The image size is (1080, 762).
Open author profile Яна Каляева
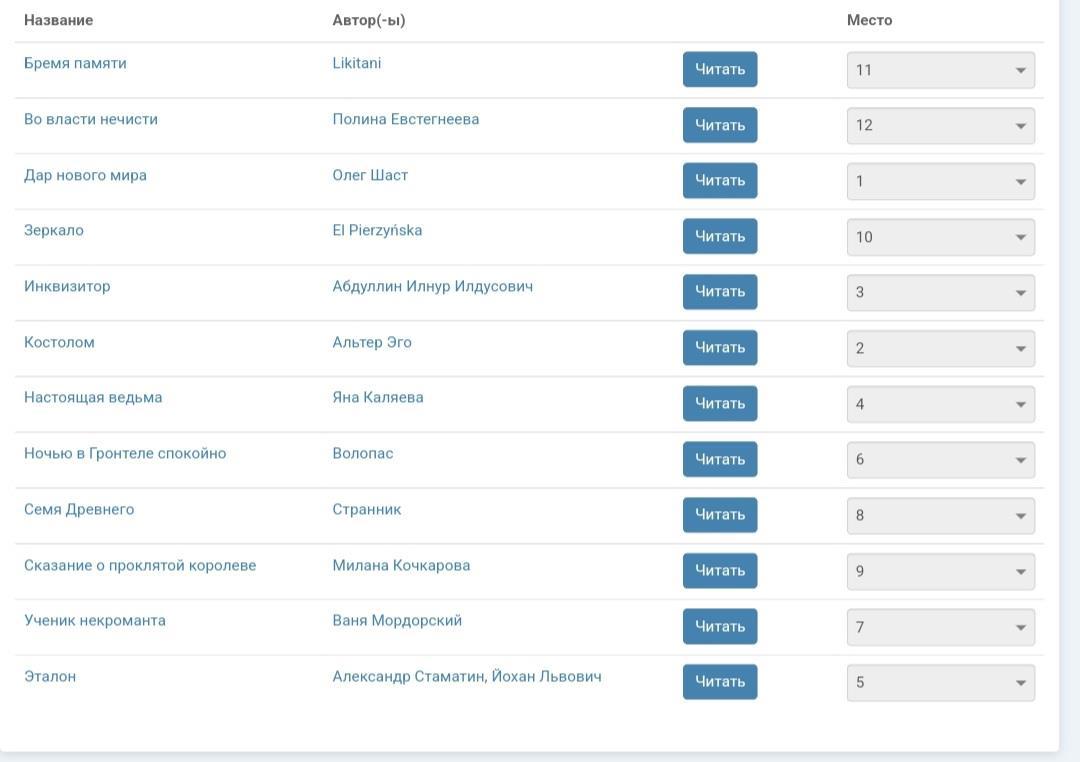pos(378,397)
